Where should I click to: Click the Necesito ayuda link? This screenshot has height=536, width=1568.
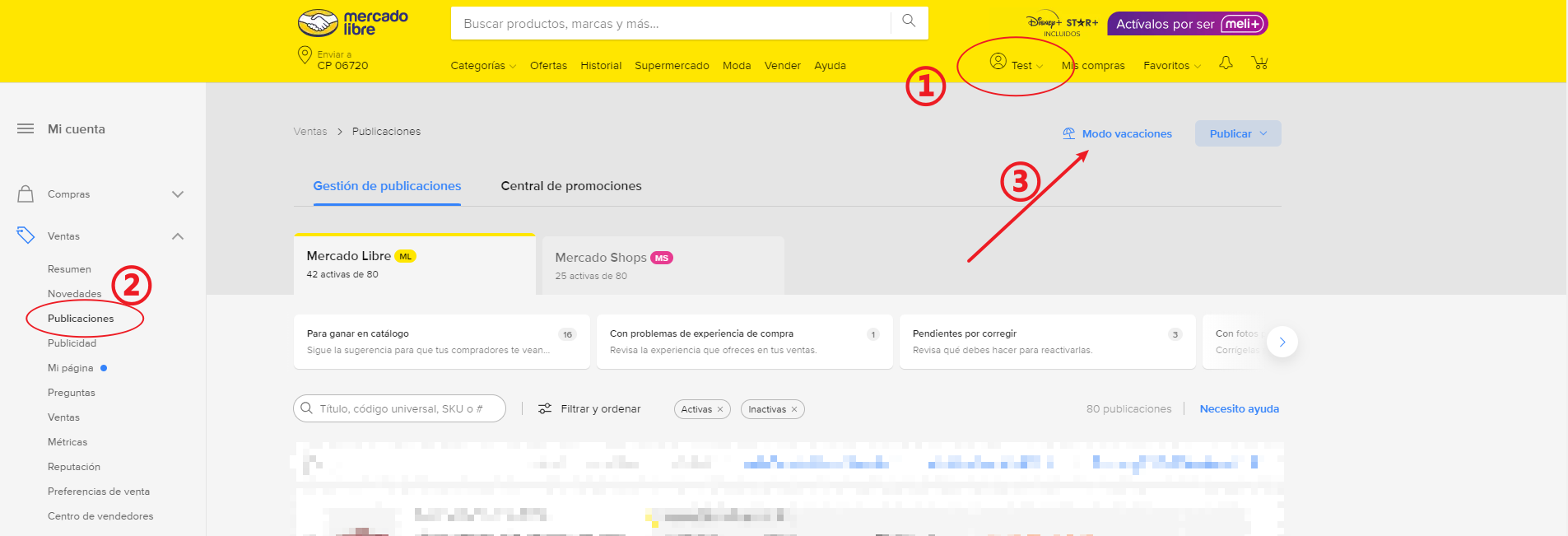tap(1239, 409)
